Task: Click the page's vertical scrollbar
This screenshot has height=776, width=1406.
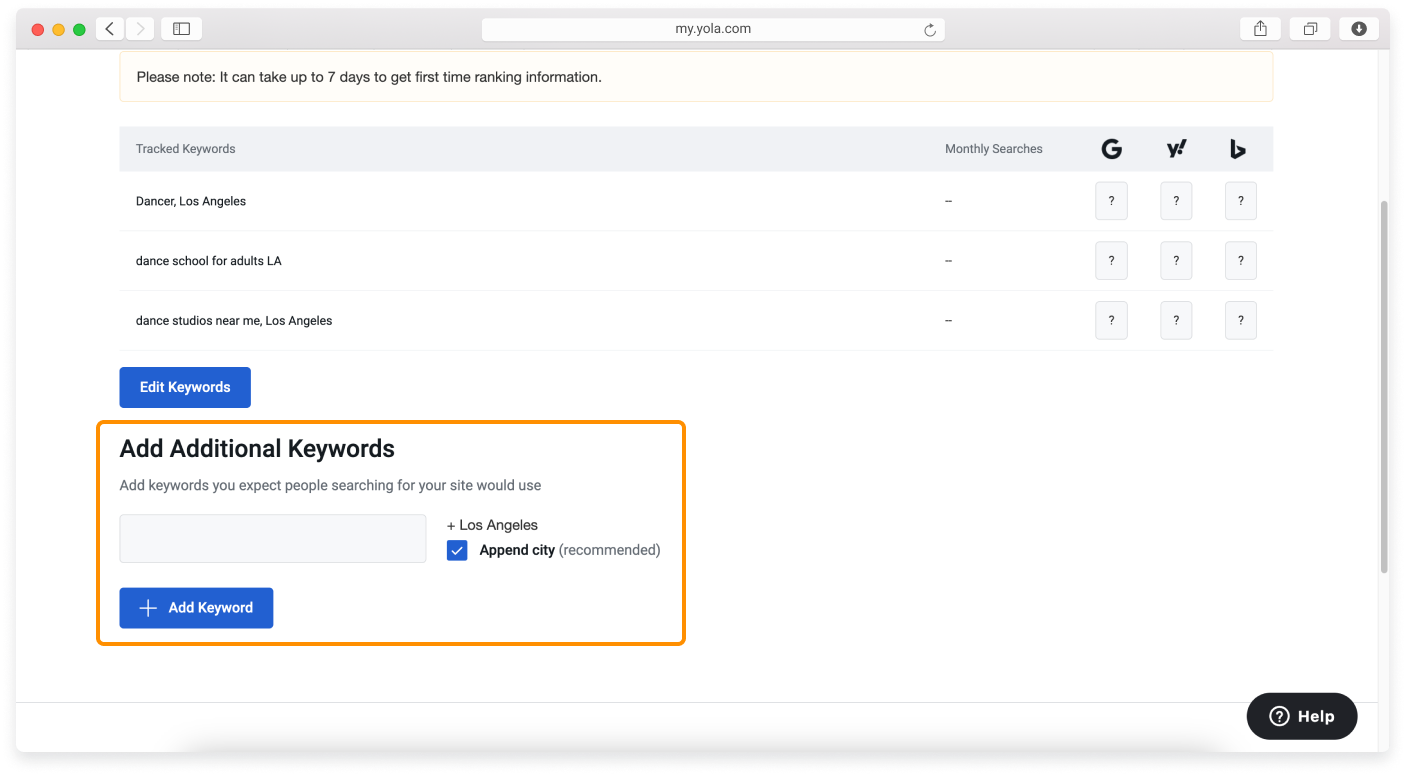Action: [1383, 380]
